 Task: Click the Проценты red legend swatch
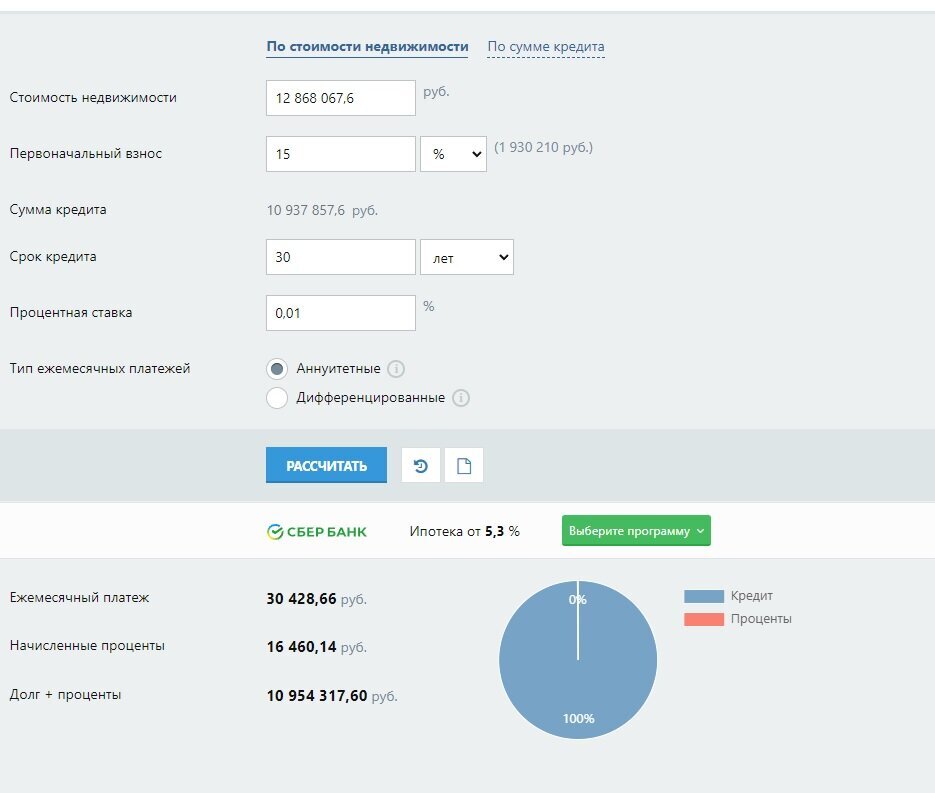(704, 619)
